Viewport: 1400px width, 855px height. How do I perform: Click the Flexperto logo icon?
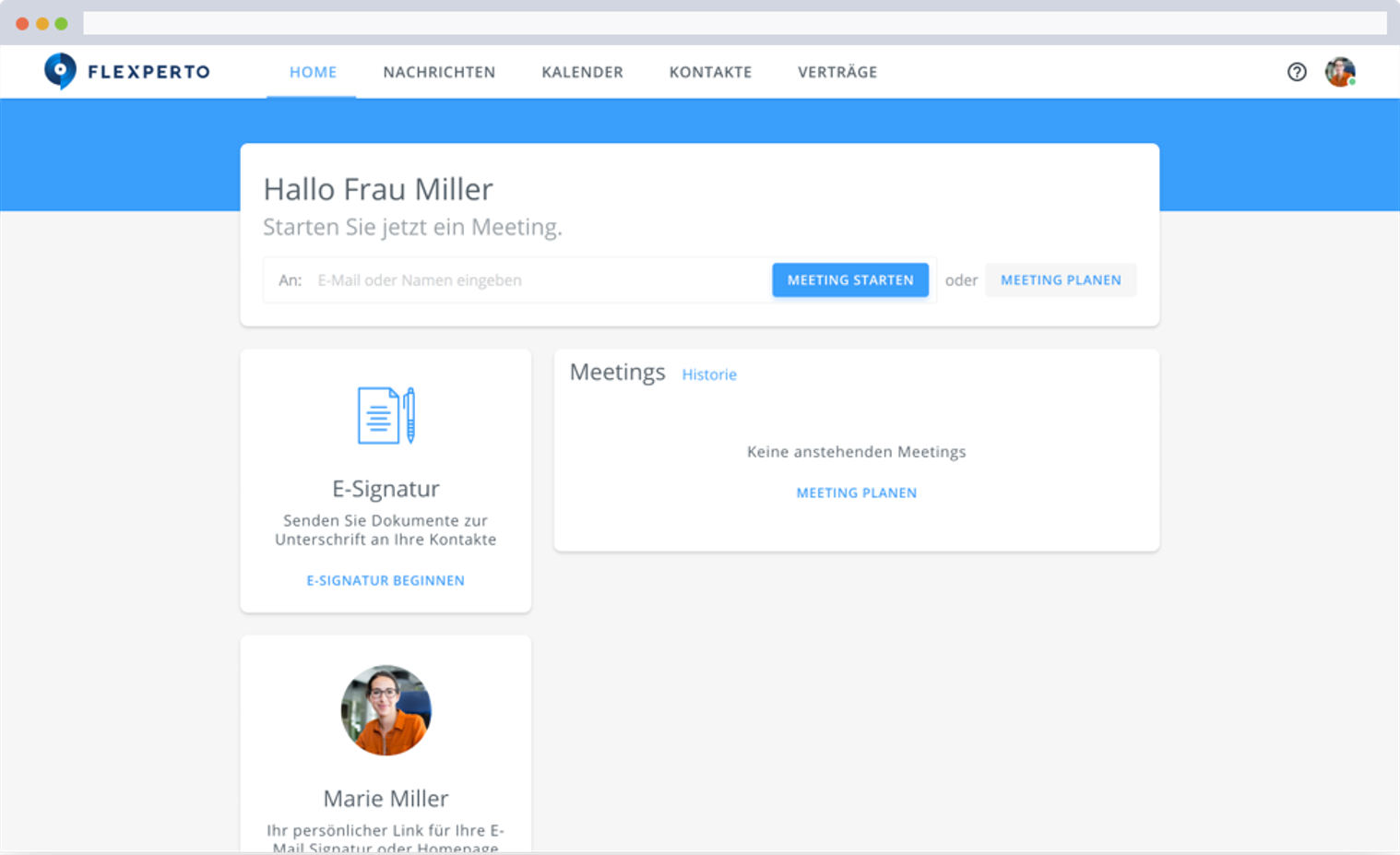(60, 71)
